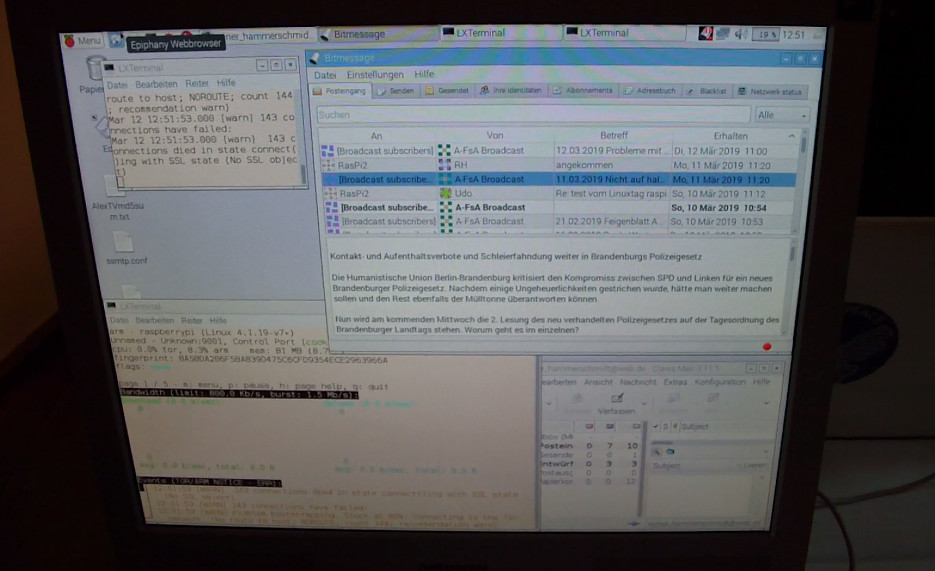Switch to the Senden tab
Image resolution: width=935 pixels, height=571 pixels.
pyautogui.click(x=396, y=91)
